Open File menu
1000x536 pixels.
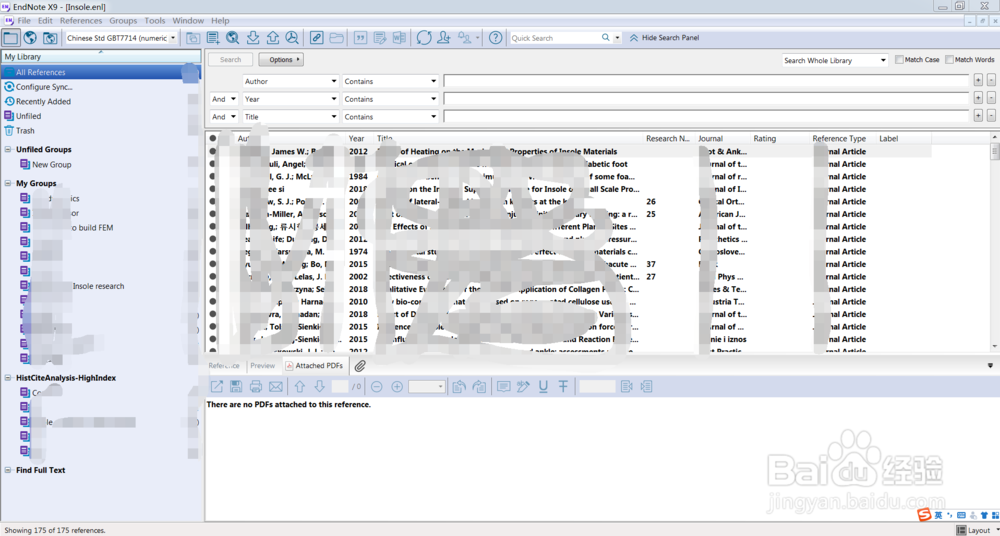click(x=24, y=21)
